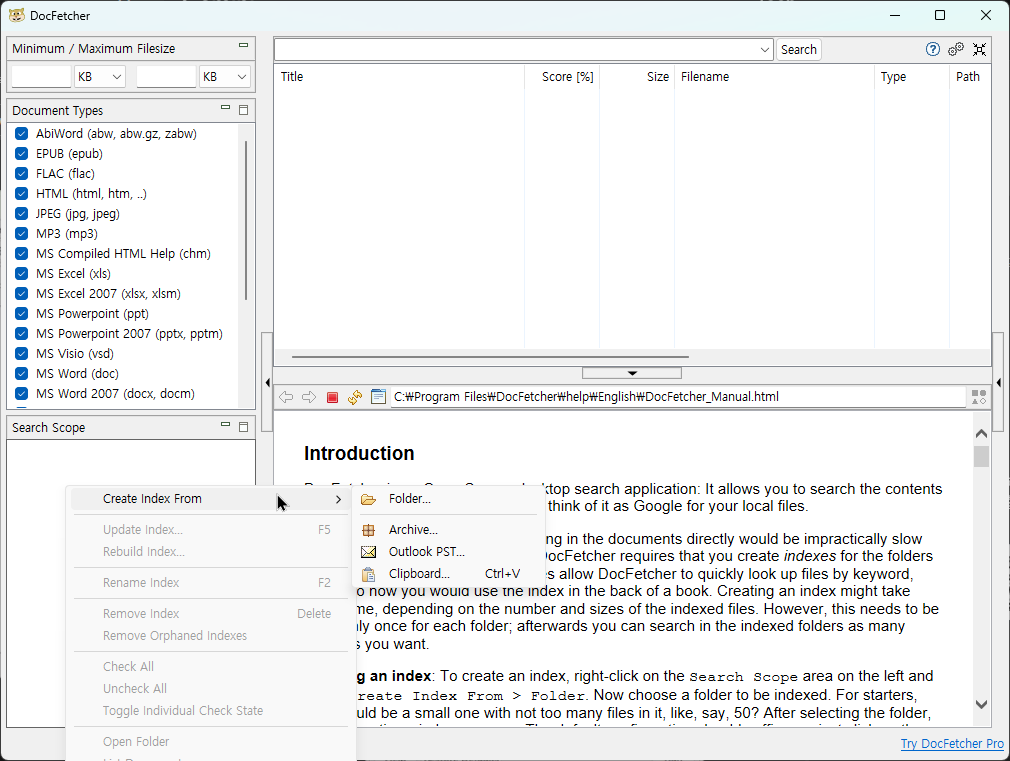1010x761 pixels.
Task: Click the Archive icon in the submenu
Action: (368, 530)
